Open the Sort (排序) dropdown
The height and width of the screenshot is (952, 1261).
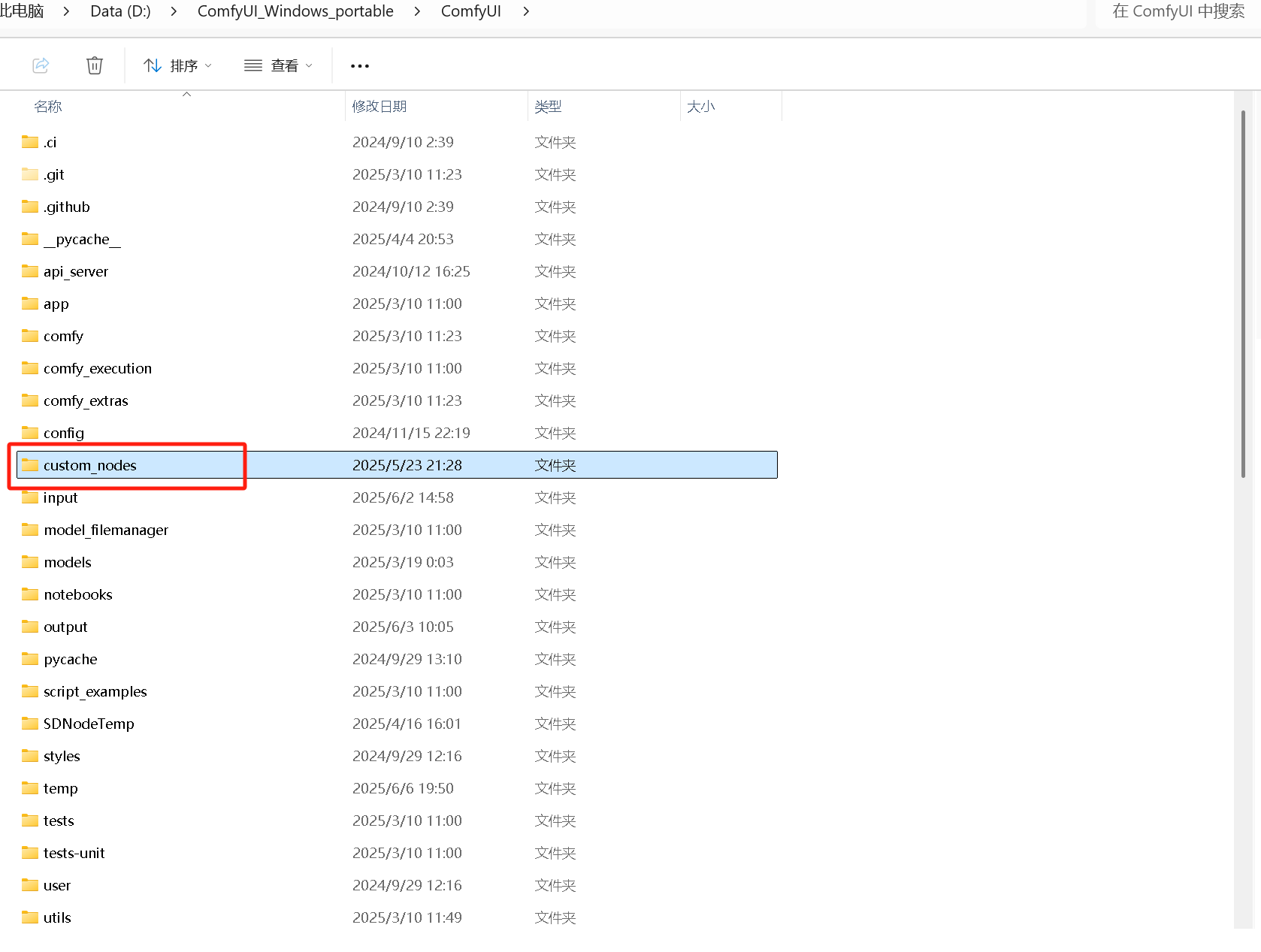point(178,65)
